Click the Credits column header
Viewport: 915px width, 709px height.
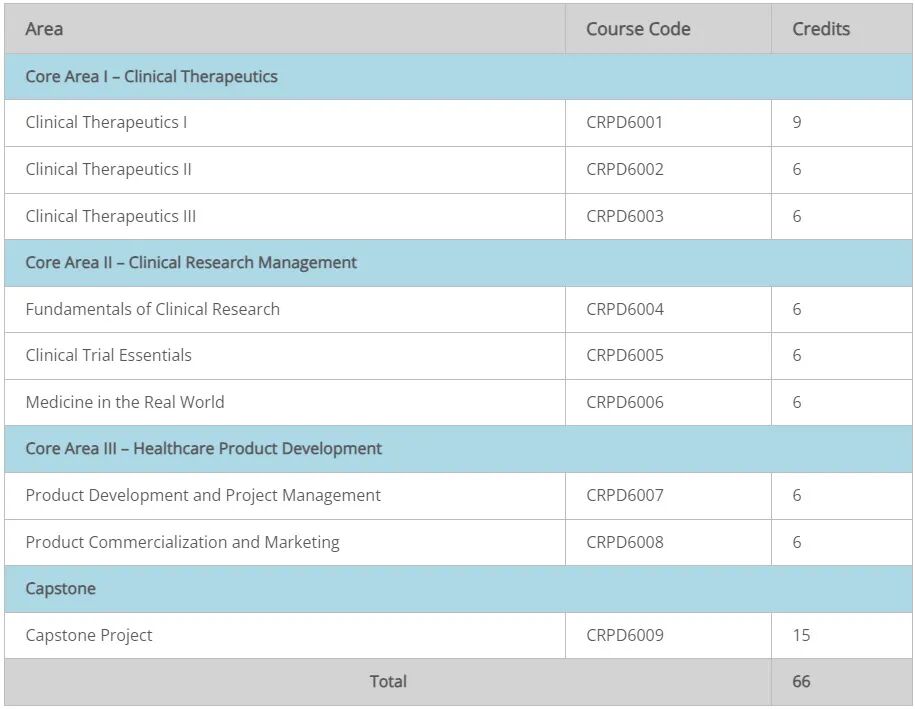click(x=821, y=29)
